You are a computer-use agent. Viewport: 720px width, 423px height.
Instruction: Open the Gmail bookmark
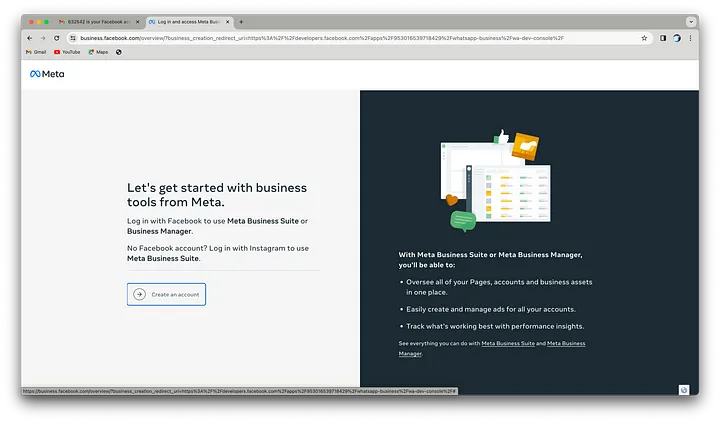[x=36, y=52]
